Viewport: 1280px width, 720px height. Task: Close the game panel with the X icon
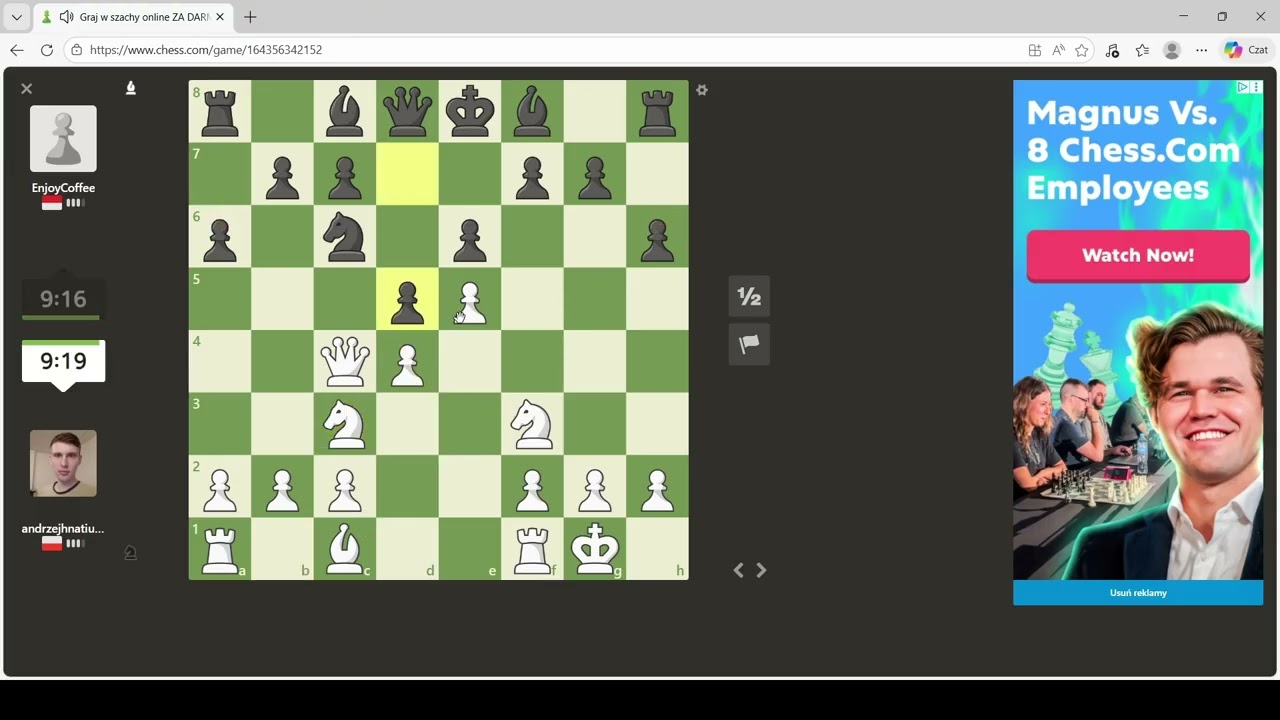(27, 89)
